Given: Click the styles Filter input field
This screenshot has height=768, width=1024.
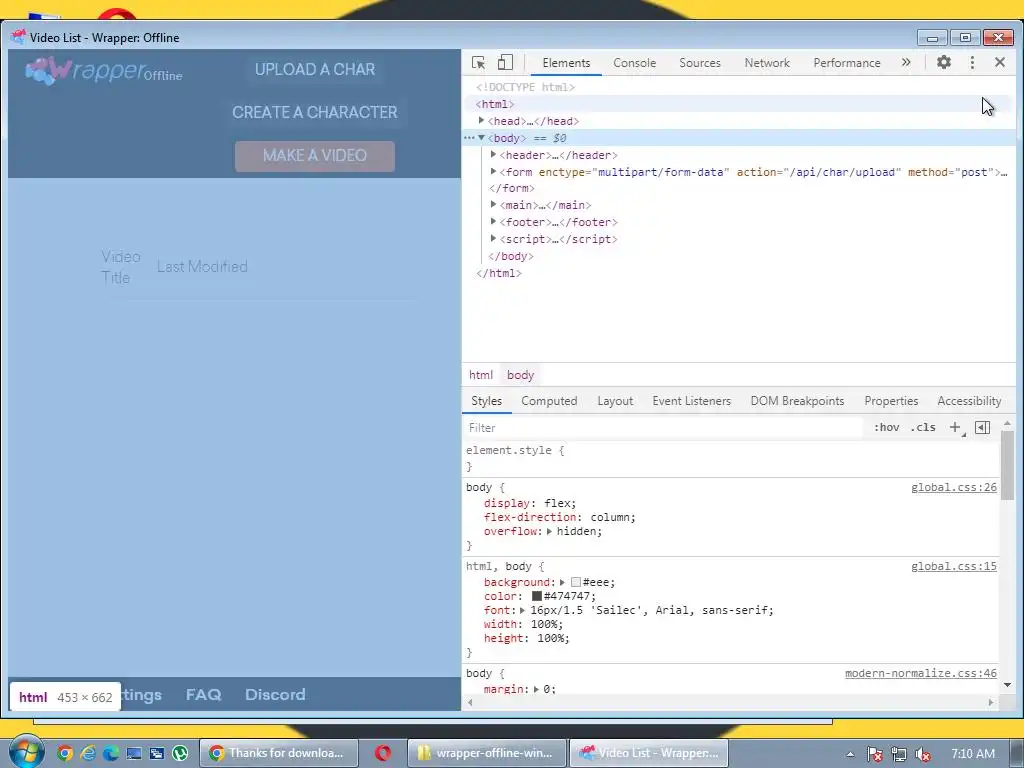Looking at the screenshot, I should click(665, 428).
